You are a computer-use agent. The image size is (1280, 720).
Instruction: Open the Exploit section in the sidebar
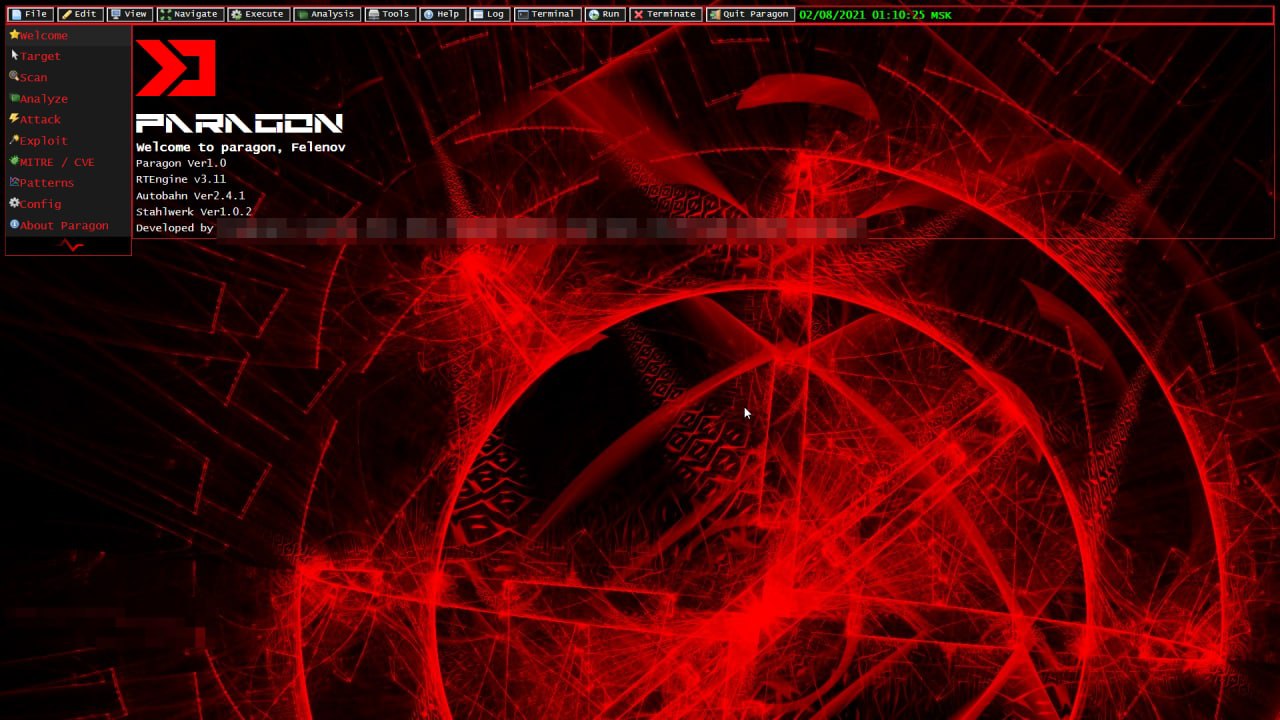(68, 141)
